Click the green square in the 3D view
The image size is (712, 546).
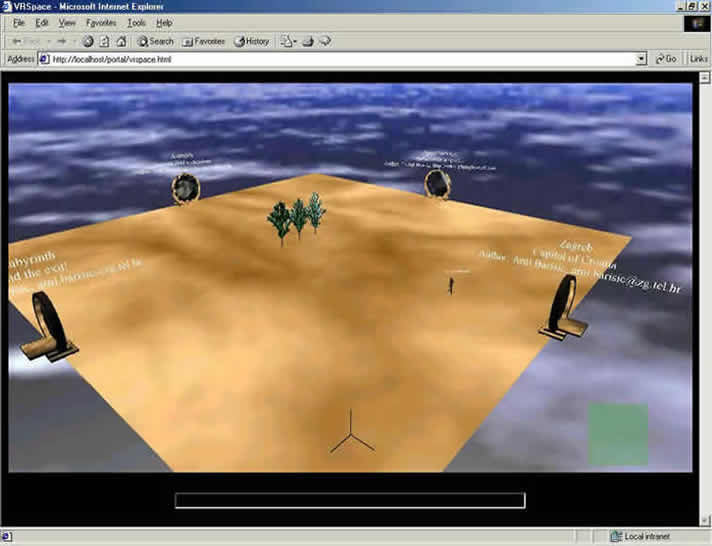[618, 433]
